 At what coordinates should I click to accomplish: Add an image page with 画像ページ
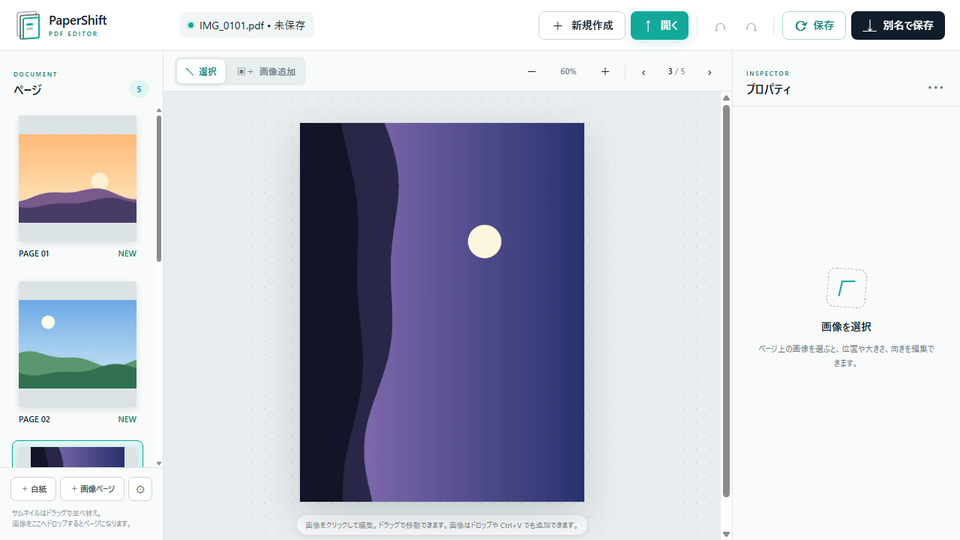click(92, 489)
